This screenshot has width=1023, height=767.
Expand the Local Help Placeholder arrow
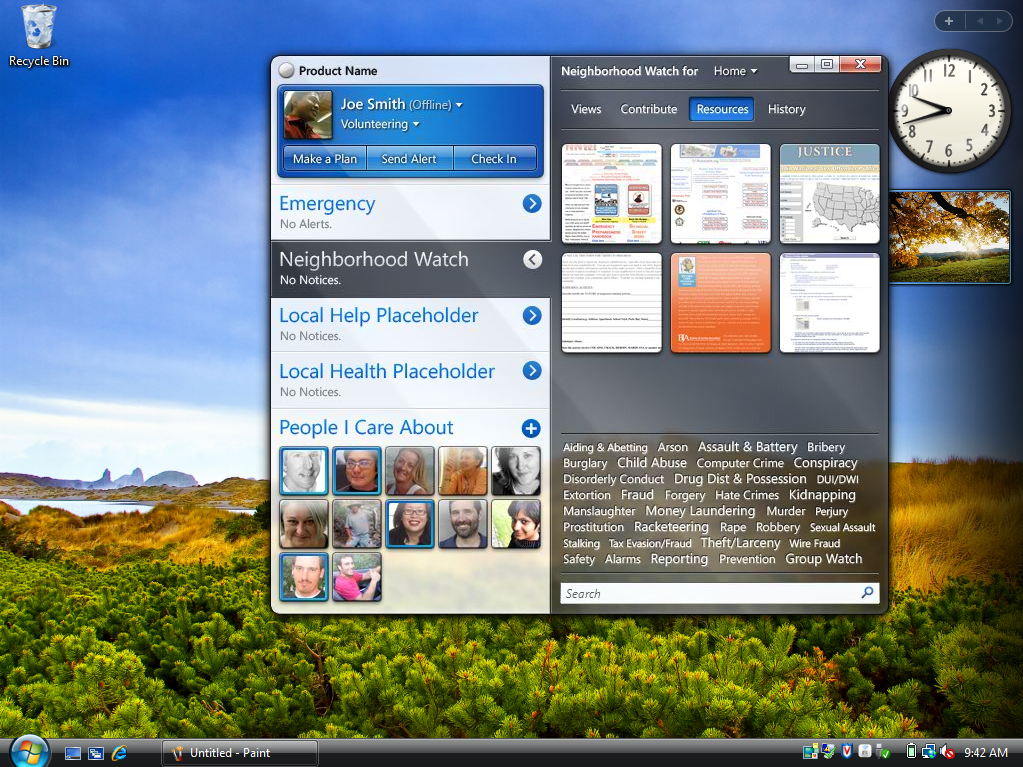point(532,316)
